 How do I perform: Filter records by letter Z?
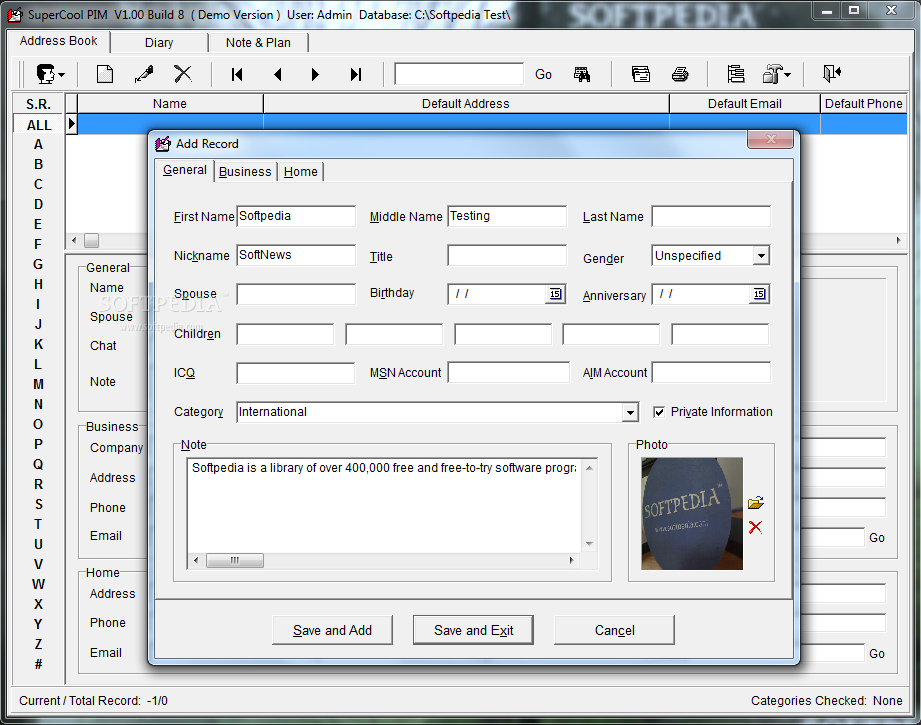point(38,644)
